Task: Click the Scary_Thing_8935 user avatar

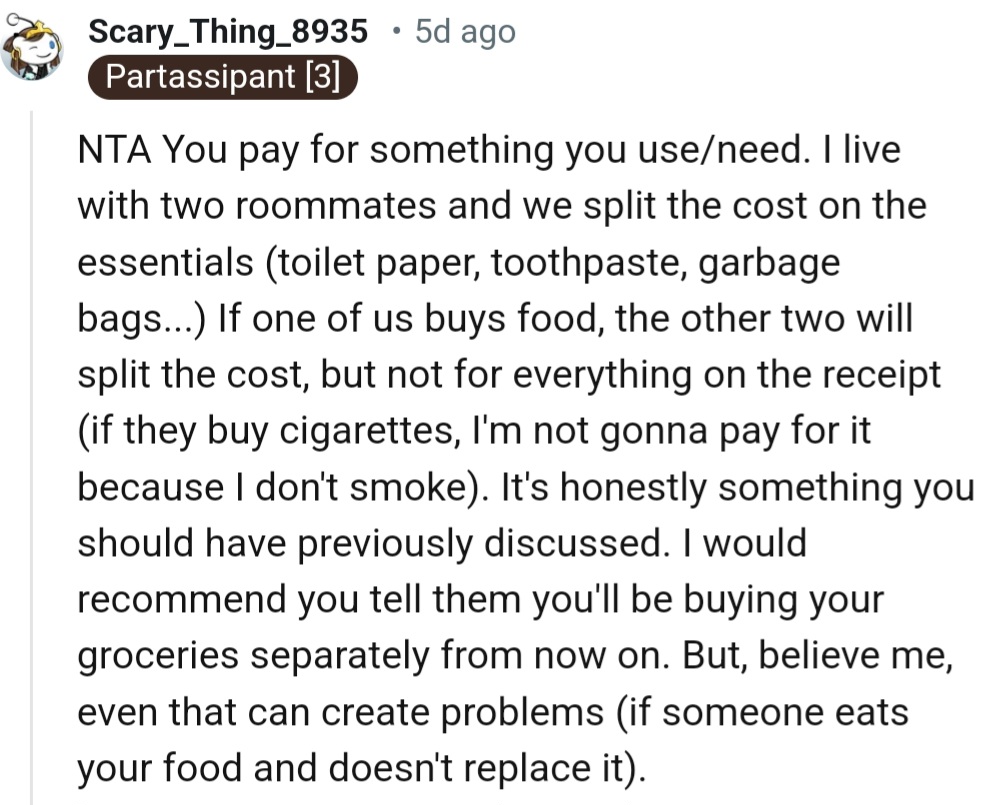Action: tap(32, 50)
